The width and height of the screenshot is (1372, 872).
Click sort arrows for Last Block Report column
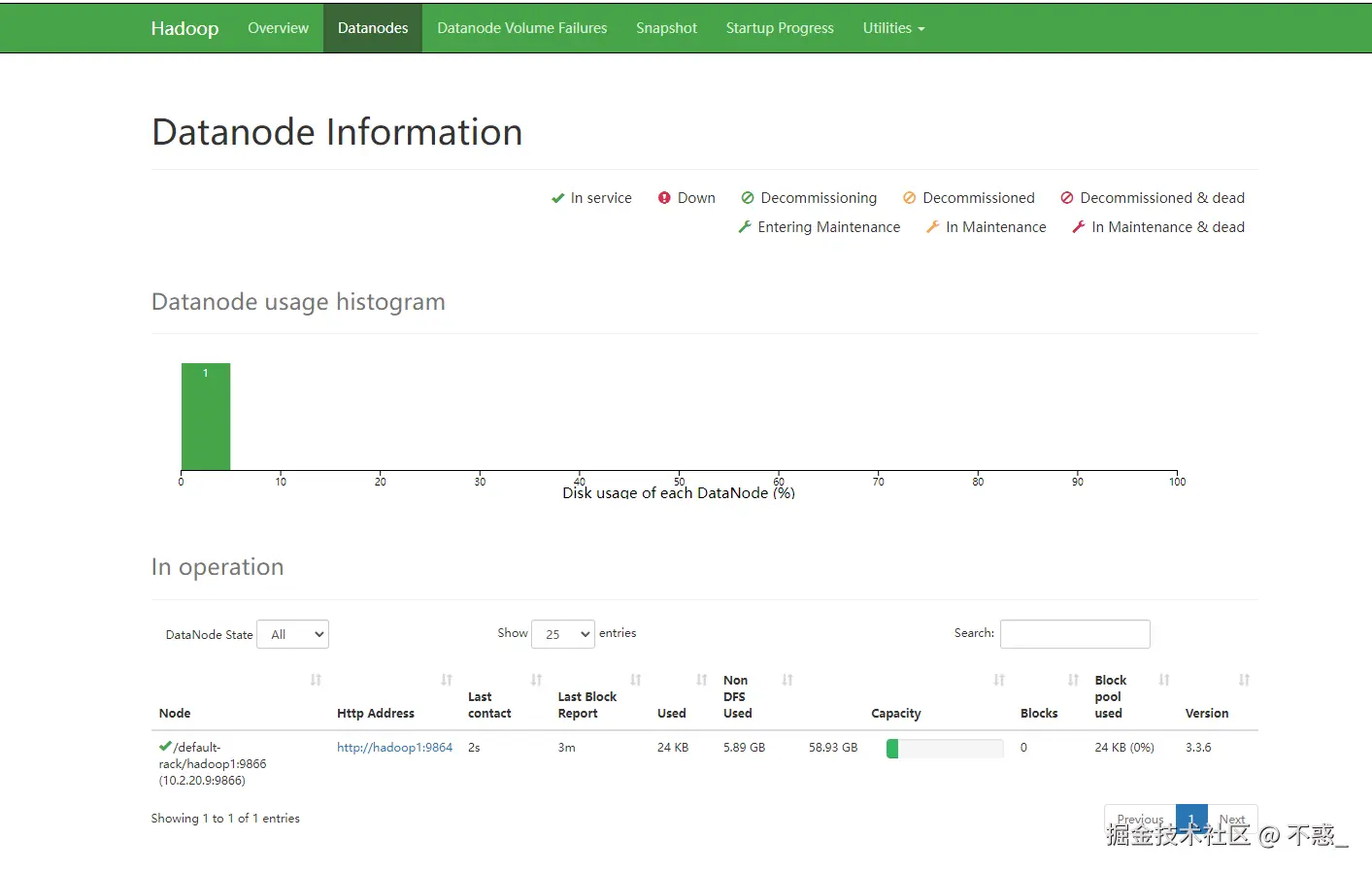point(636,680)
